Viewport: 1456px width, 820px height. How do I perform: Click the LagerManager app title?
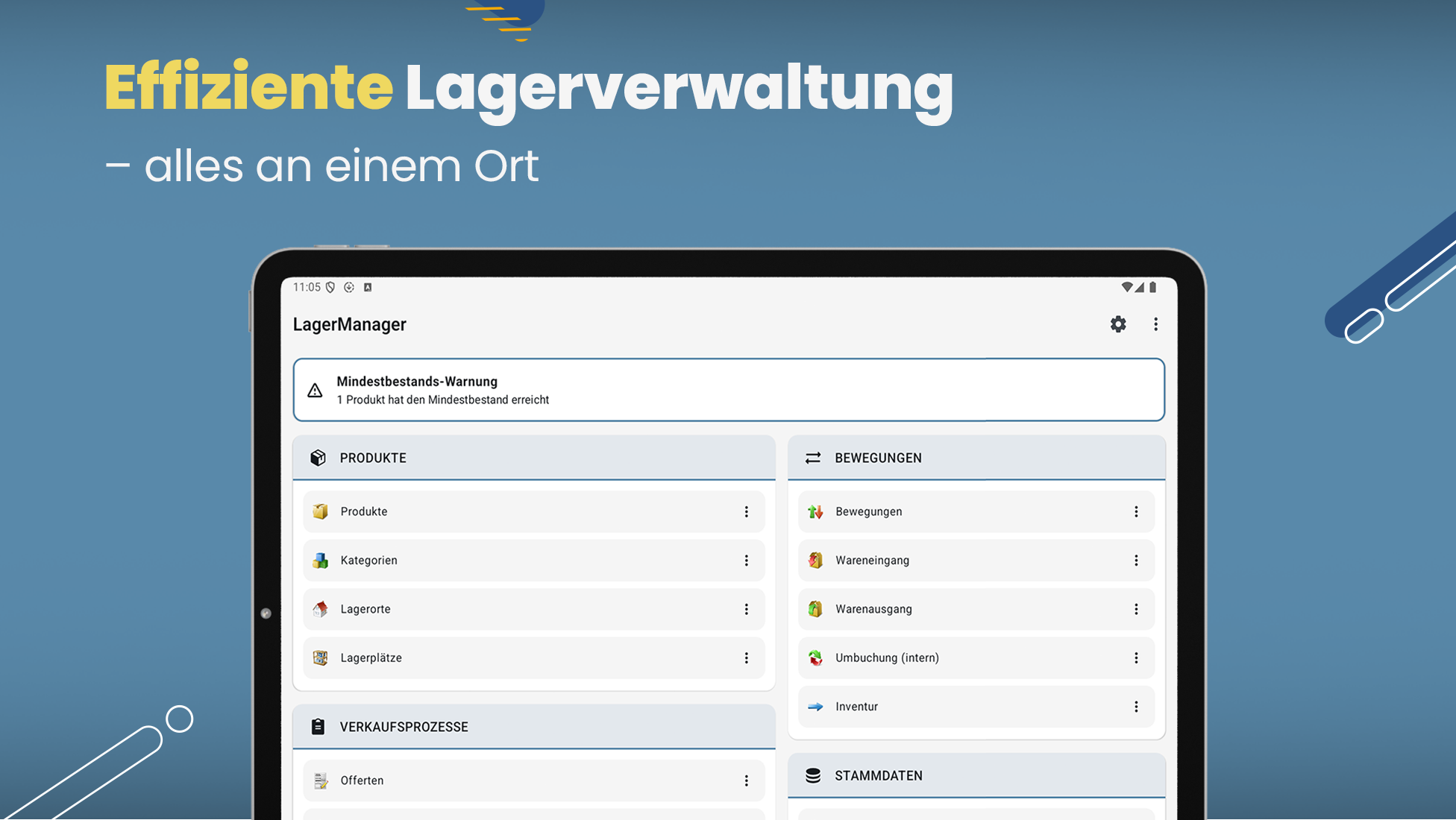coord(349,324)
